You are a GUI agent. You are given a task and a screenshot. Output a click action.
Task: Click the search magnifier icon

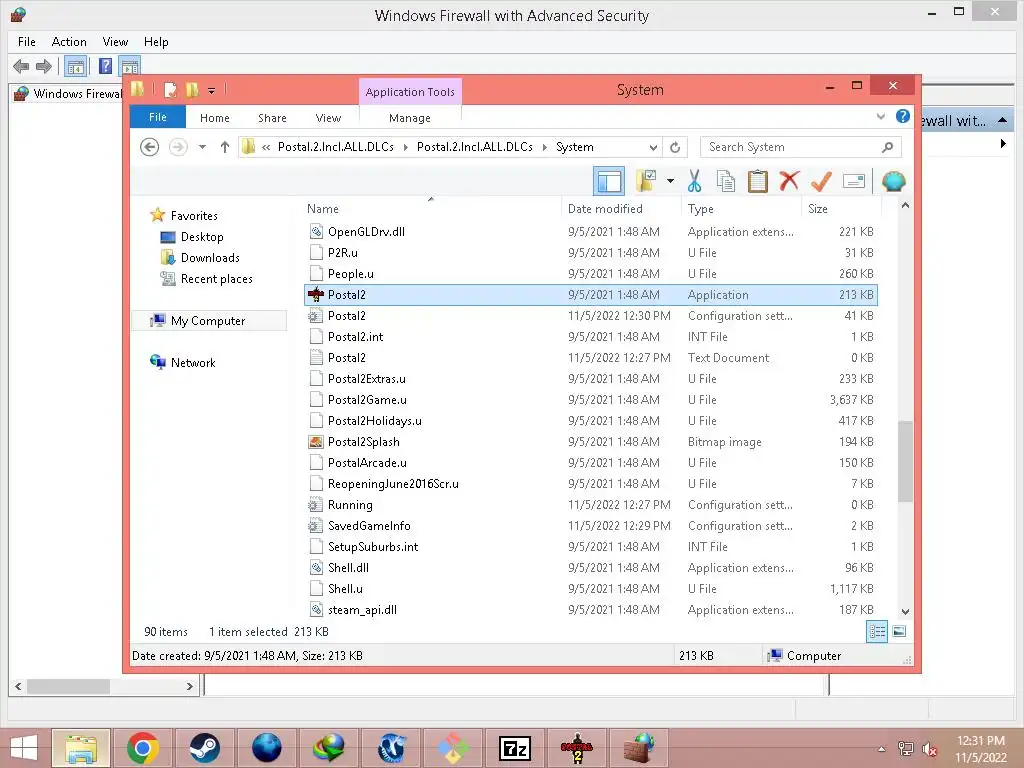(887, 147)
